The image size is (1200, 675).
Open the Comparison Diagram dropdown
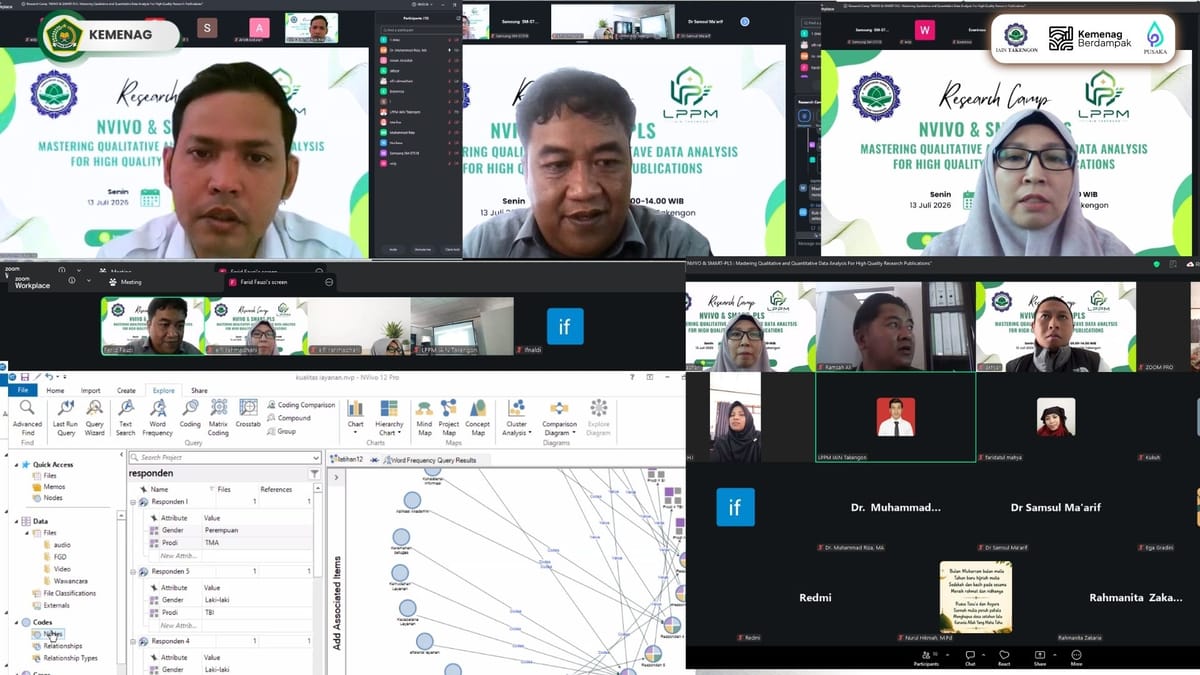point(559,417)
